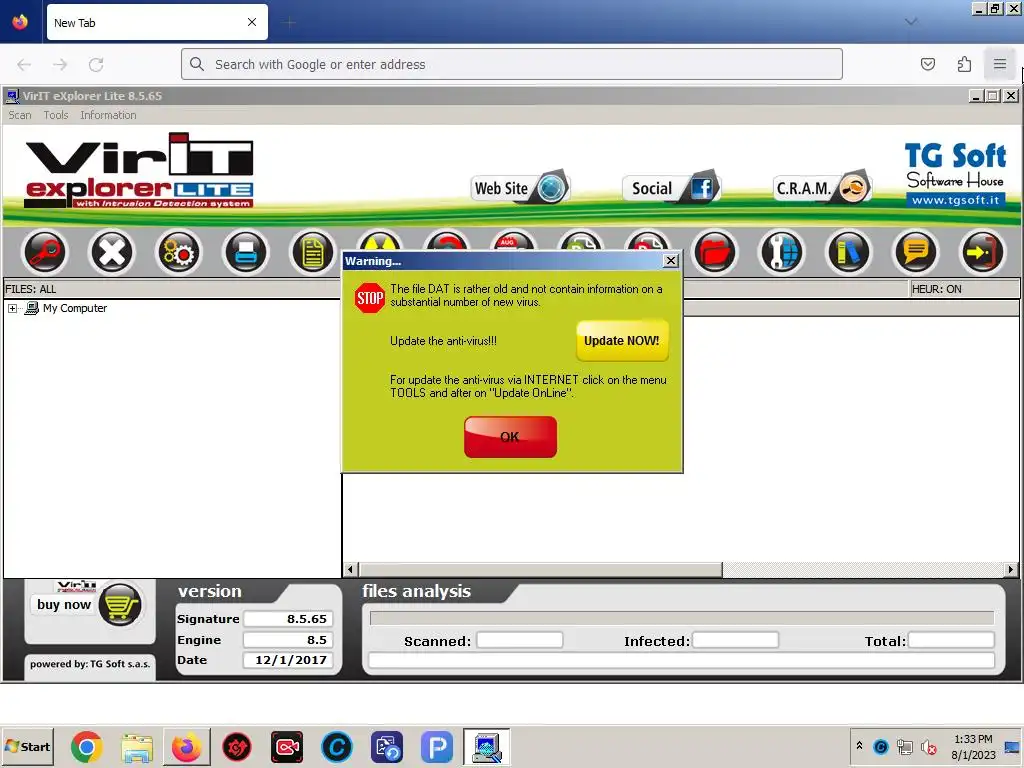This screenshot has height=768, width=1024.
Task: Click the blue C taskbar app
Action: tap(337, 747)
